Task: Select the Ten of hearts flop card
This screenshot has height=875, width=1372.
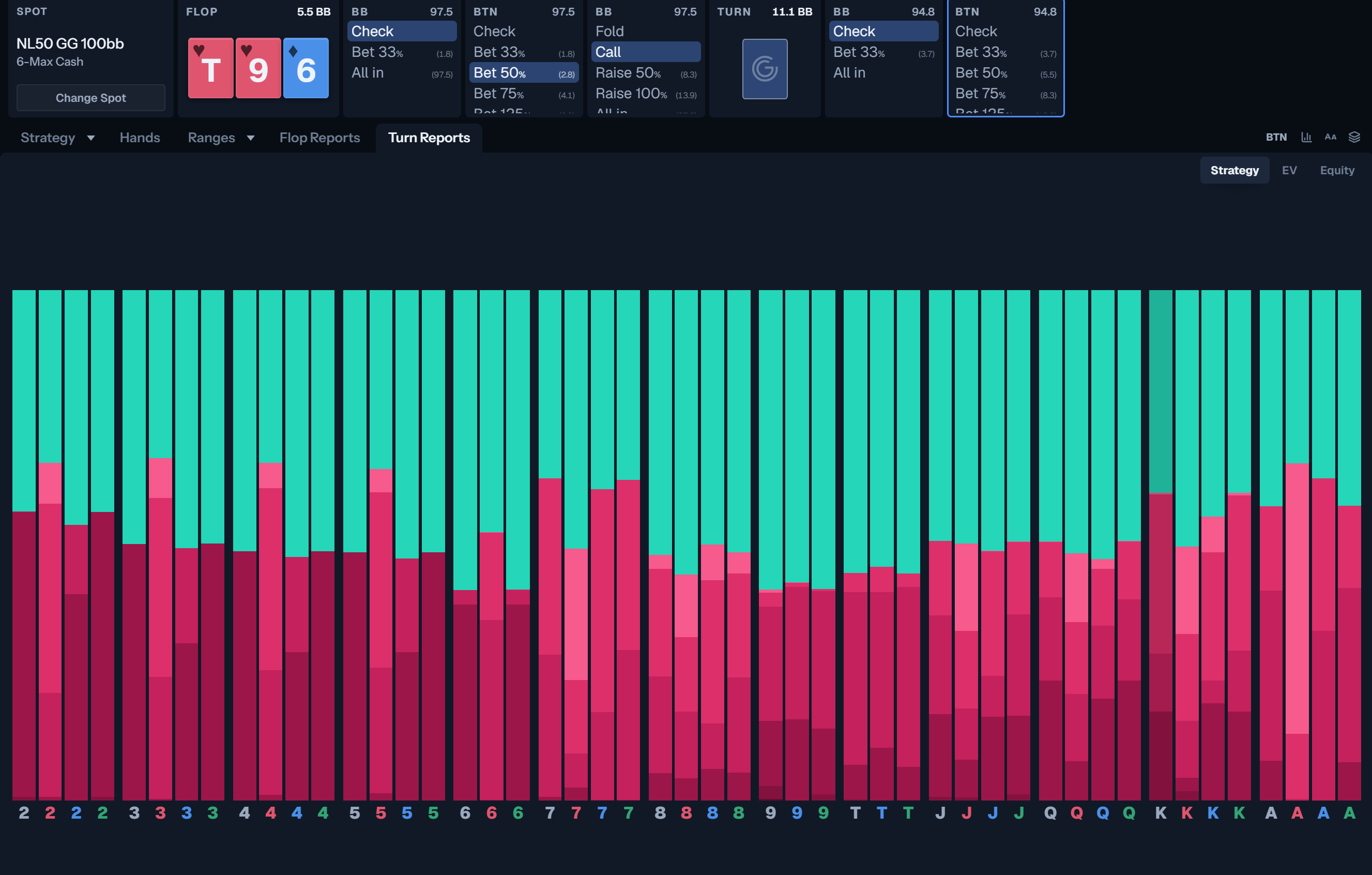Action: coord(211,68)
